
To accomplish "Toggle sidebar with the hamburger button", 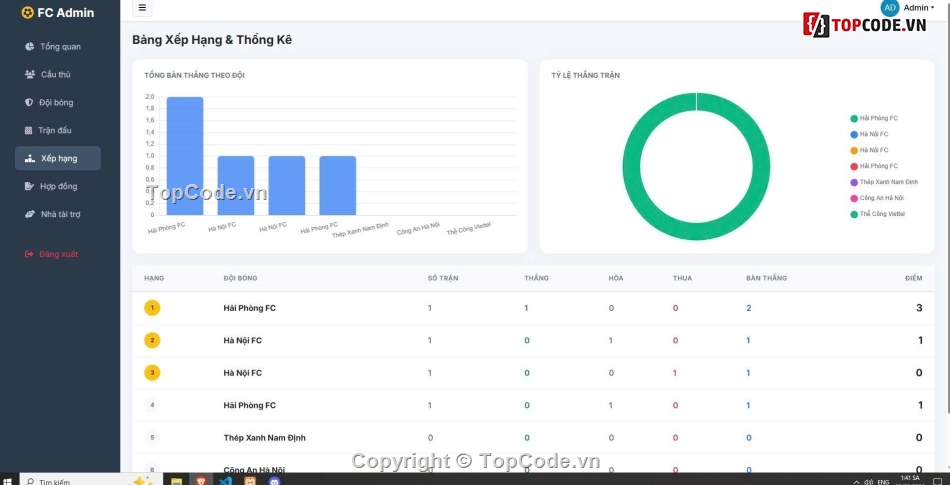I will tap(142, 8).
